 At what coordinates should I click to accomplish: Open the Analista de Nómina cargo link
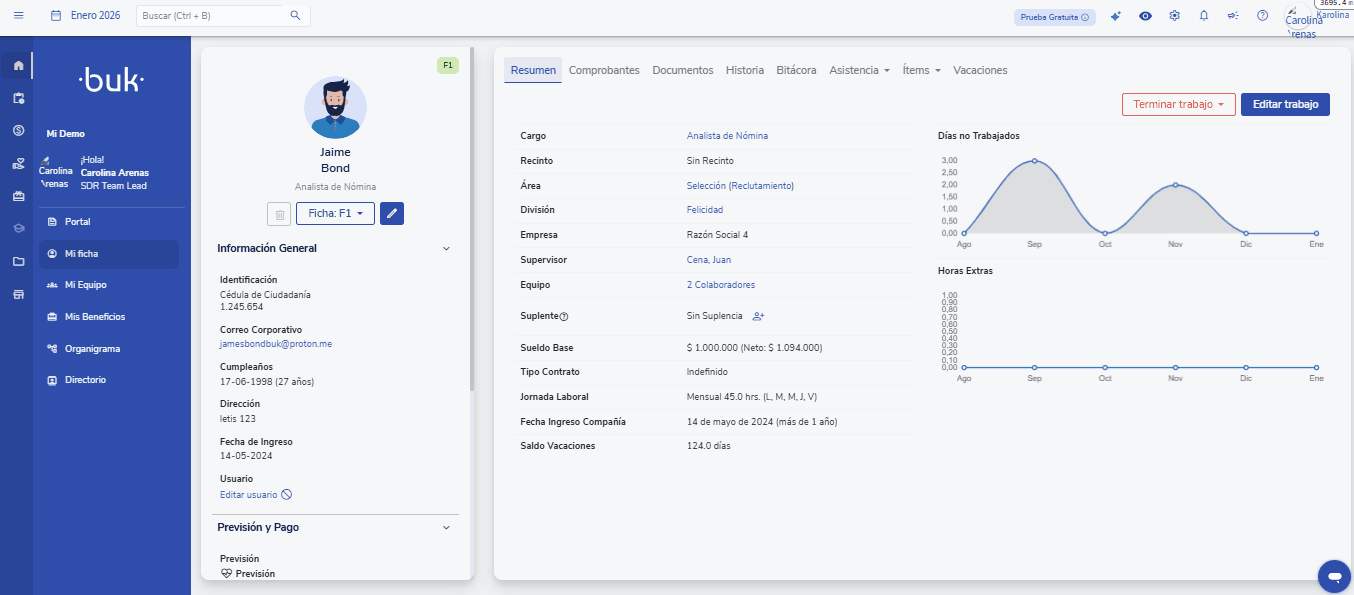tap(727, 136)
